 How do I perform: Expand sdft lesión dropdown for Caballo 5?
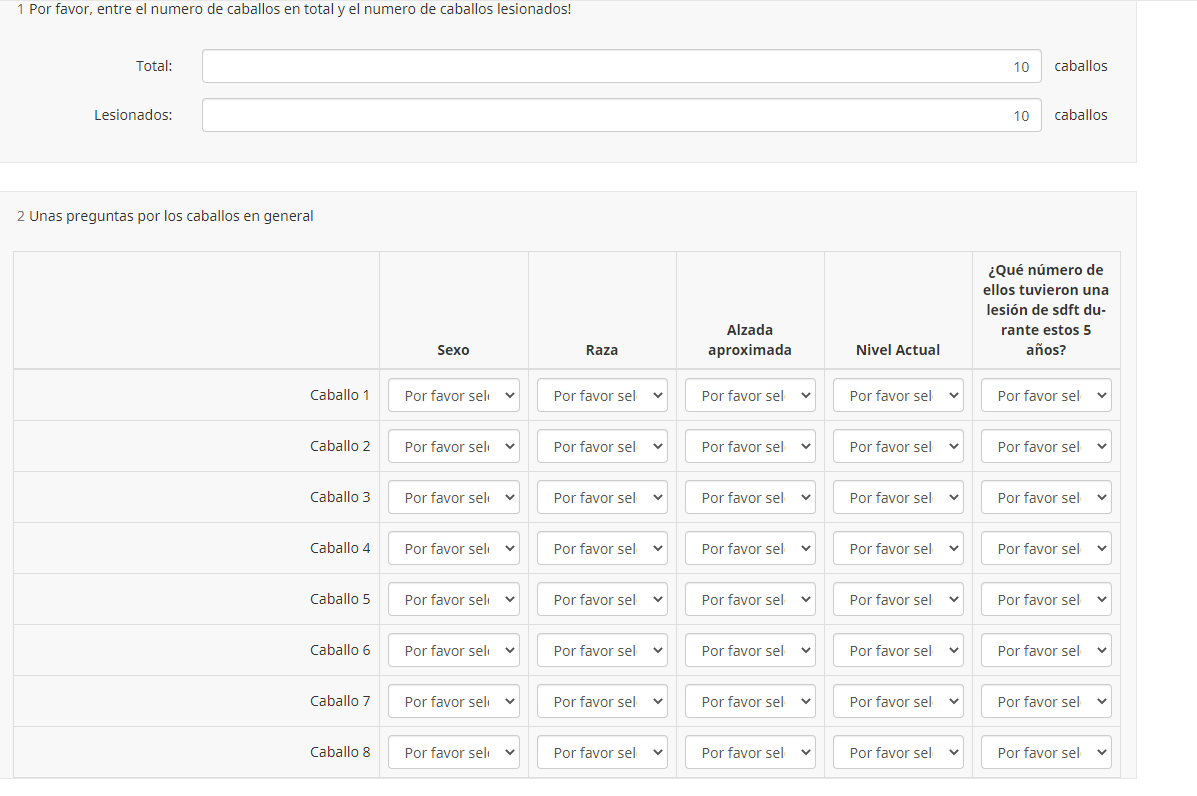1046,600
